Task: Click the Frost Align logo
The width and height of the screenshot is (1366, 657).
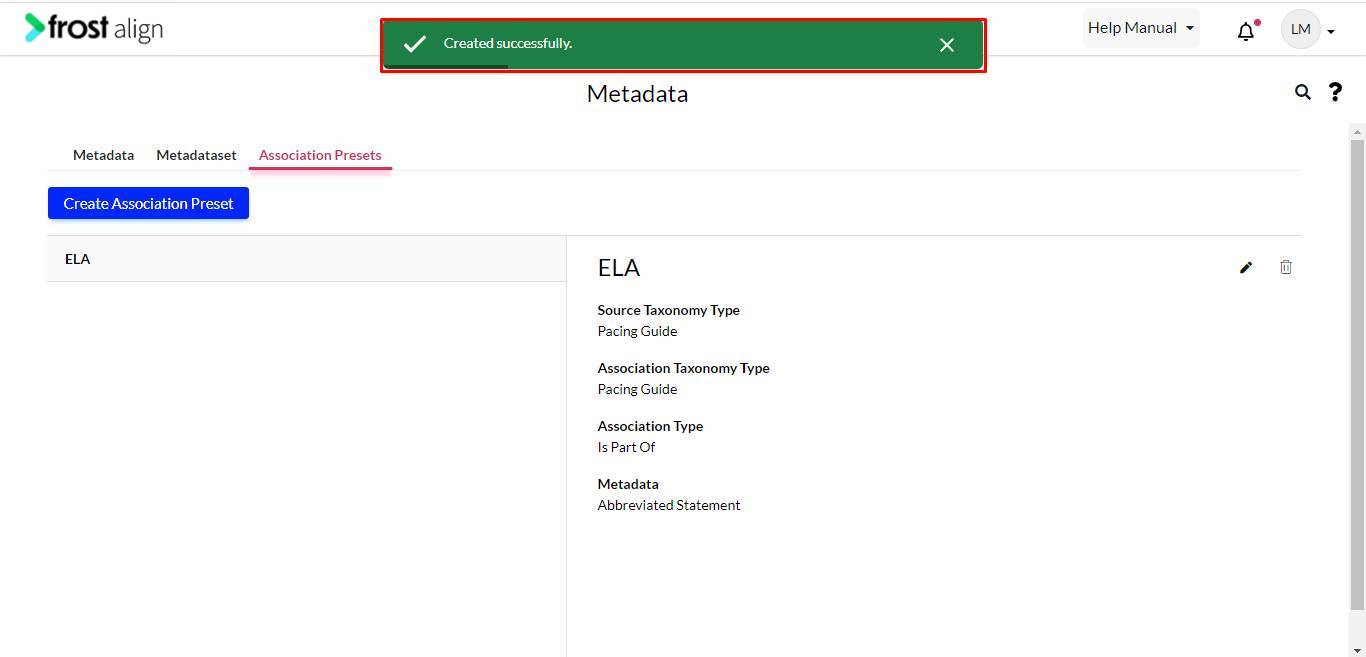Action: pos(94,28)
